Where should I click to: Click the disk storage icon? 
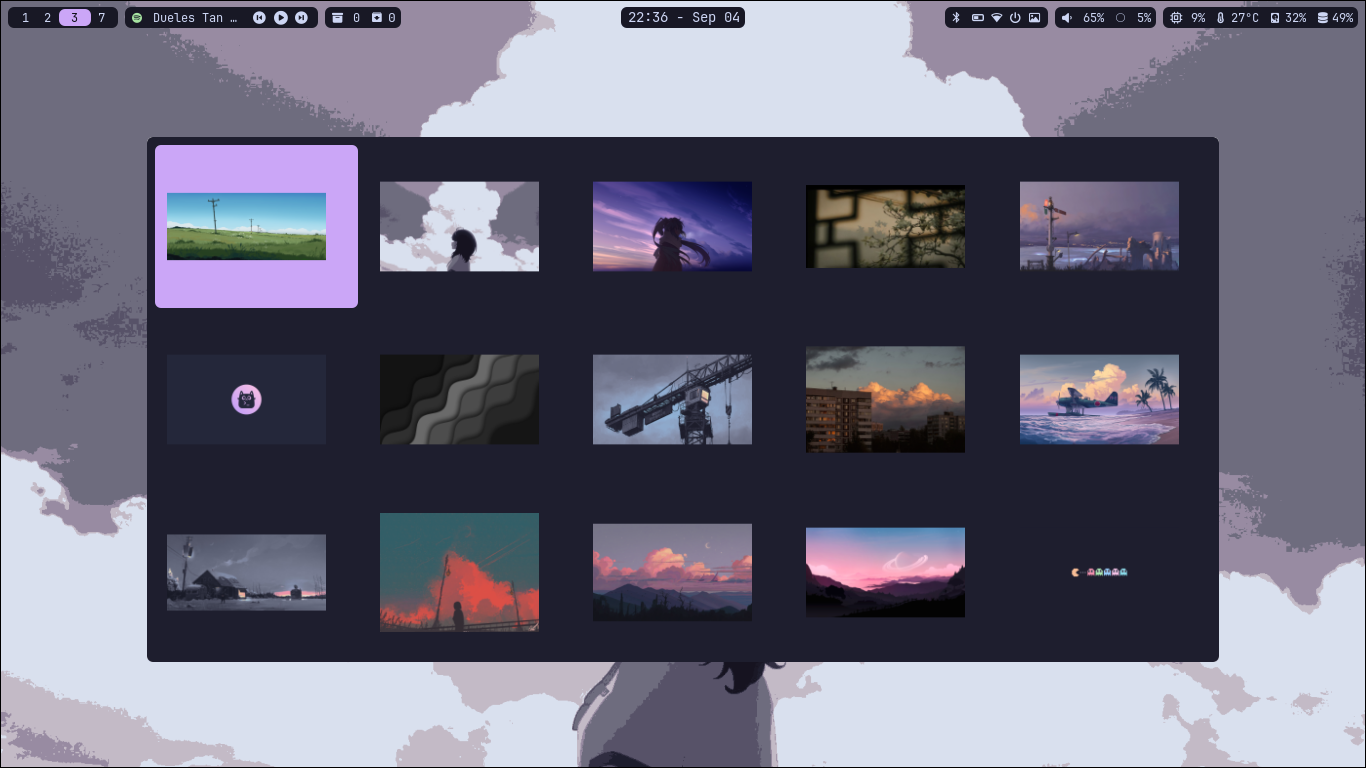click(1323, 18)
